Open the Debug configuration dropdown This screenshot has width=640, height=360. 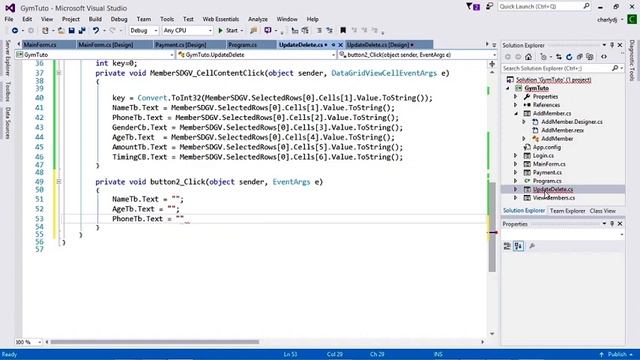143,31
